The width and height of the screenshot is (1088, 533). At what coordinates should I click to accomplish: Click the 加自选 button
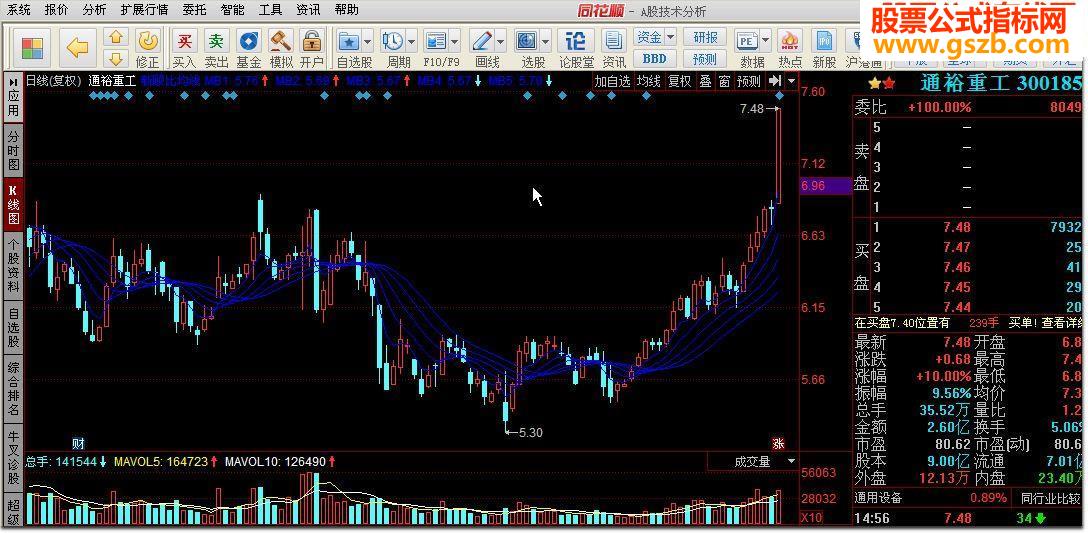(613, 81)
